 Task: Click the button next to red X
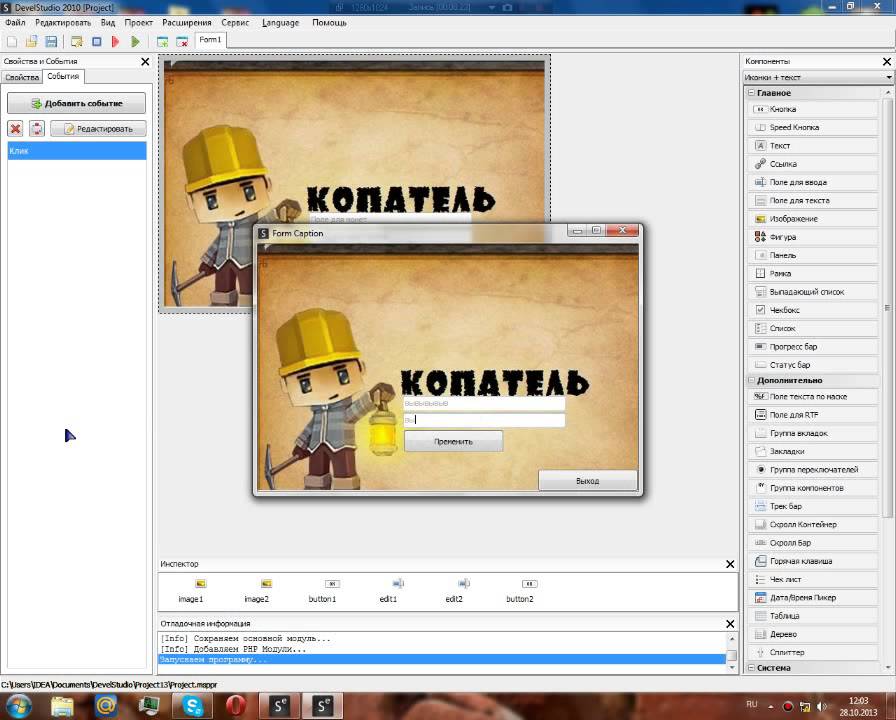(37, 129)
